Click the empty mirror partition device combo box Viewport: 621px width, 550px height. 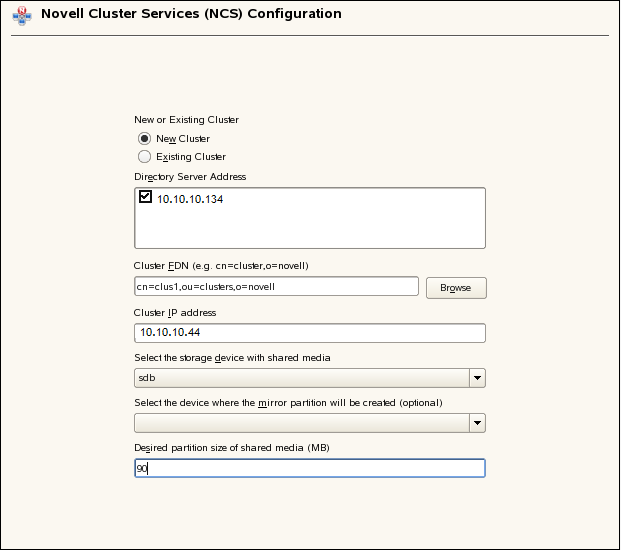[x=301, y=423]
